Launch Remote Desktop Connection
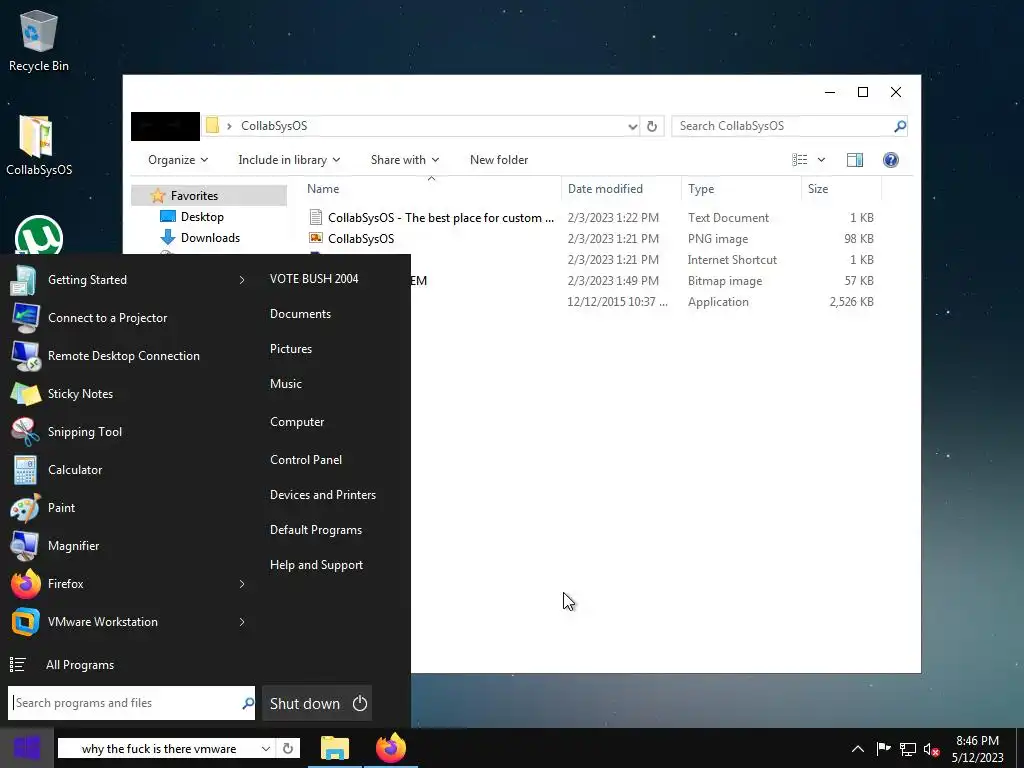The height and width of the screenshot is (768, 1024). click(x=127, y=356)
